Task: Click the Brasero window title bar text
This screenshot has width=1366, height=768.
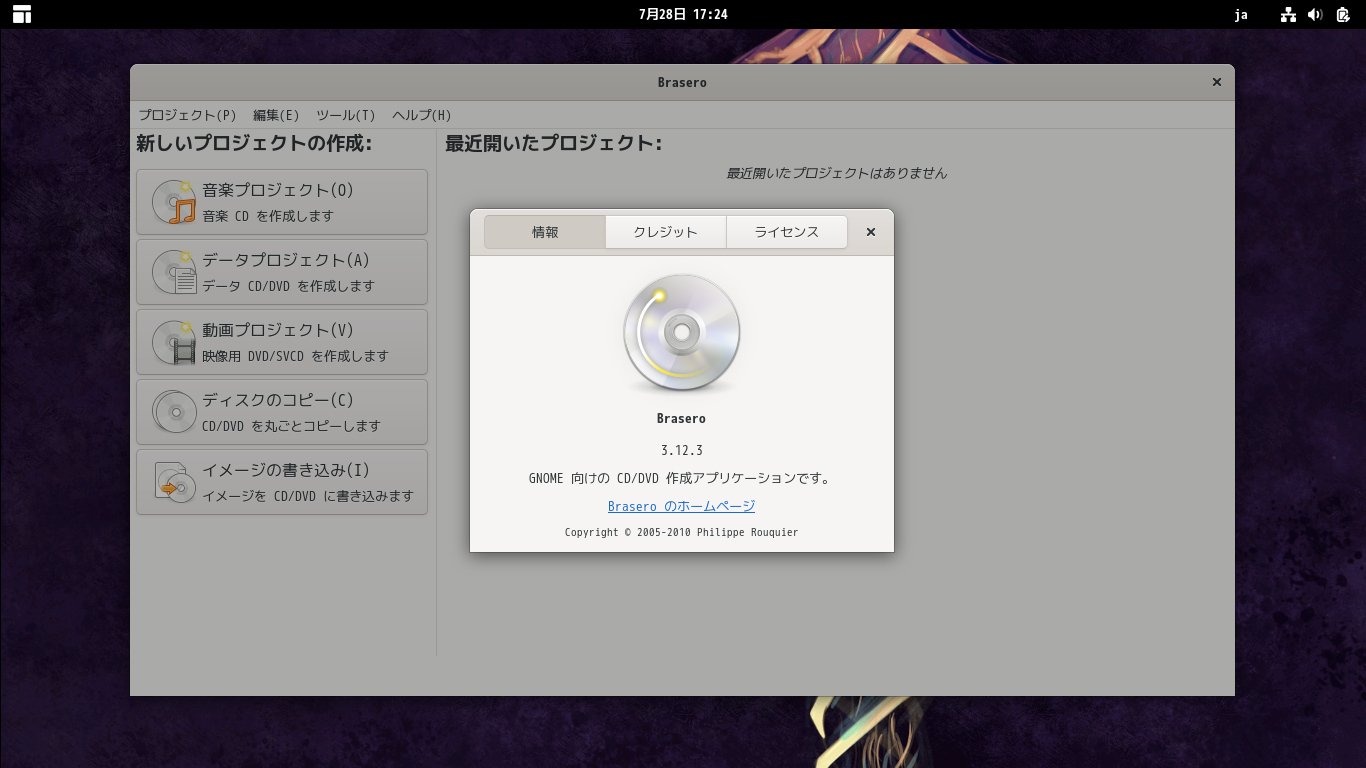Action: (682, 82)
